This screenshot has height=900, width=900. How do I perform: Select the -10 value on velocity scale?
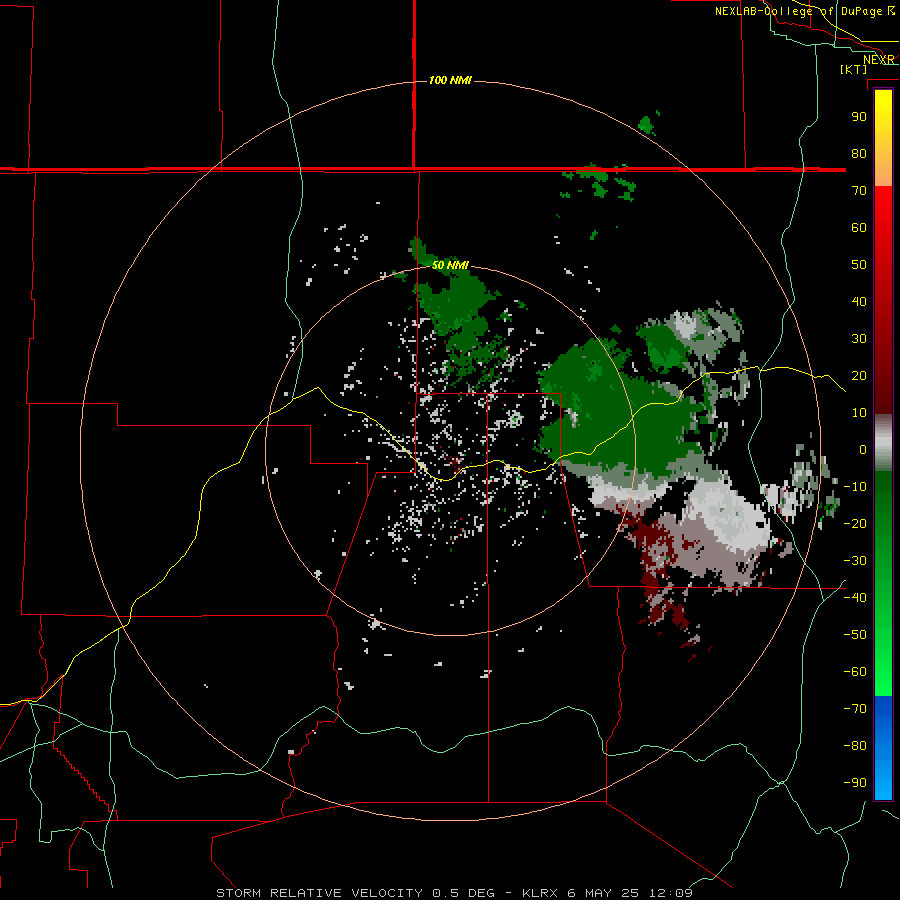coord(855,487)
